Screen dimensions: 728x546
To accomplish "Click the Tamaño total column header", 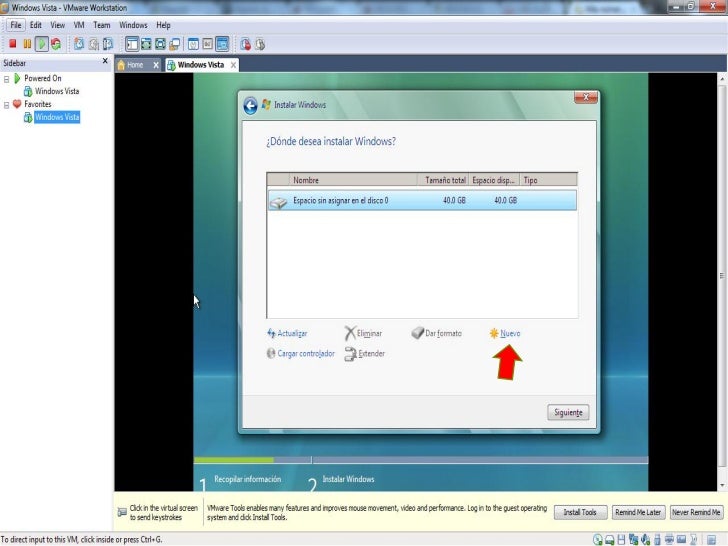I will (442, 180).
